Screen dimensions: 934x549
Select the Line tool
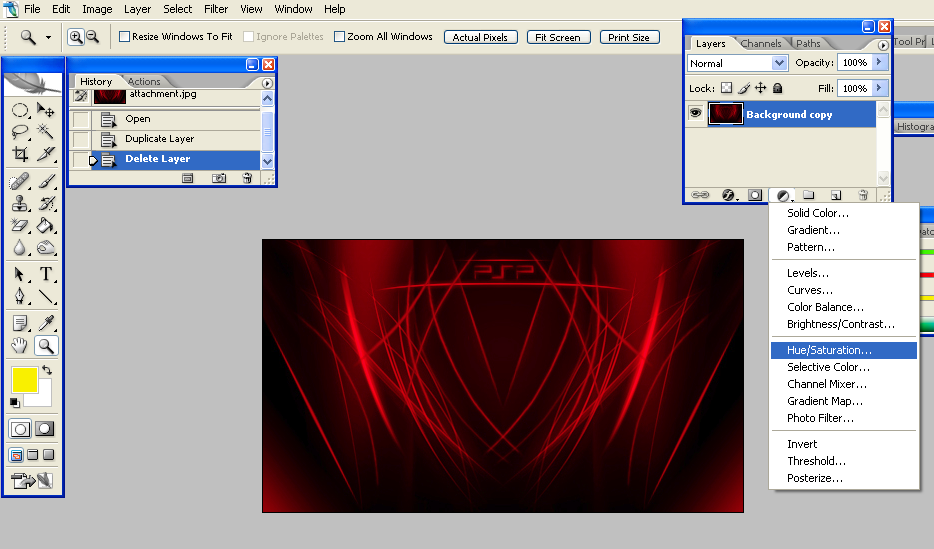click(x=46, y=296)
